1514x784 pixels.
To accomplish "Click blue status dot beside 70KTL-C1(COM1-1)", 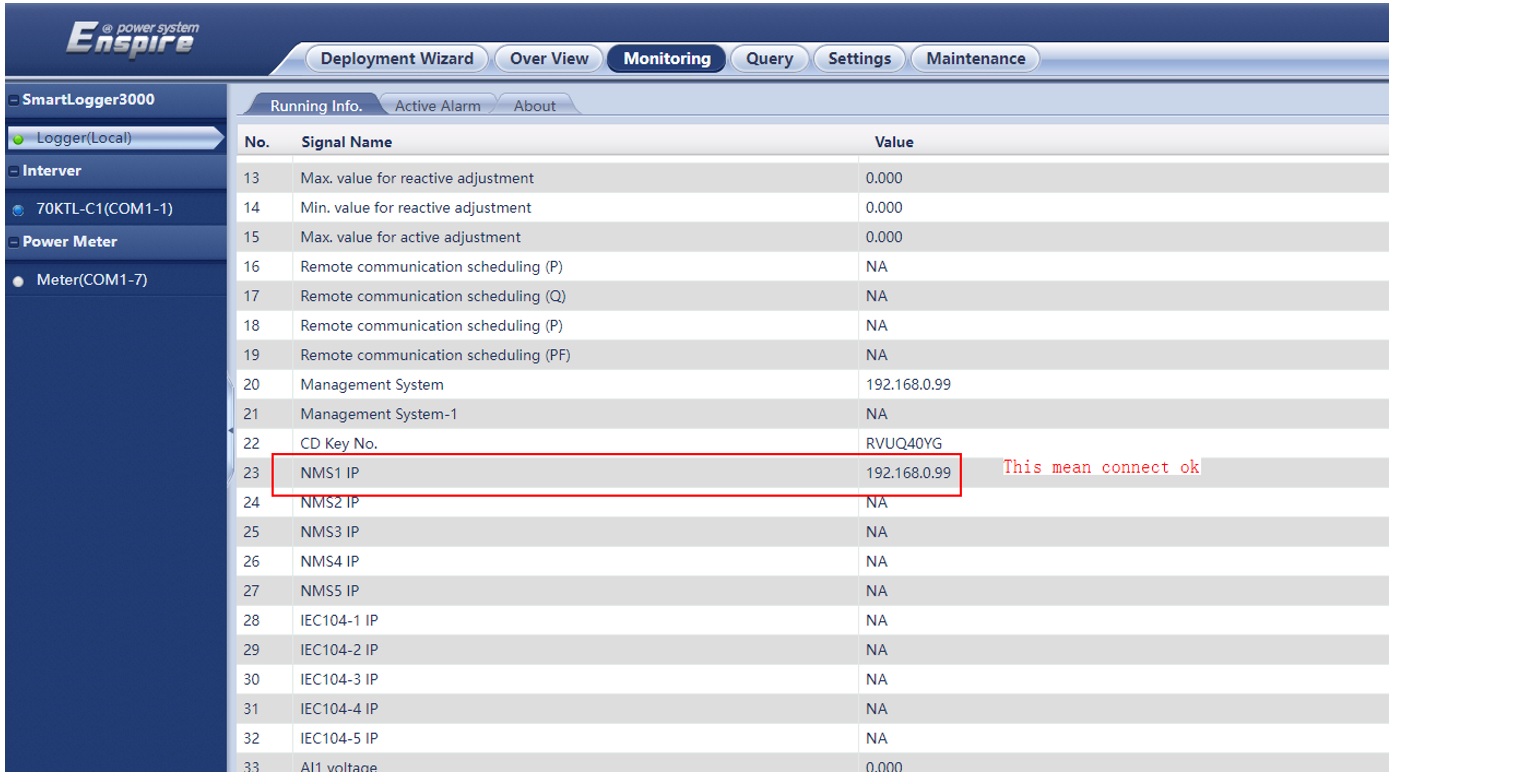I will coord(18,210).
